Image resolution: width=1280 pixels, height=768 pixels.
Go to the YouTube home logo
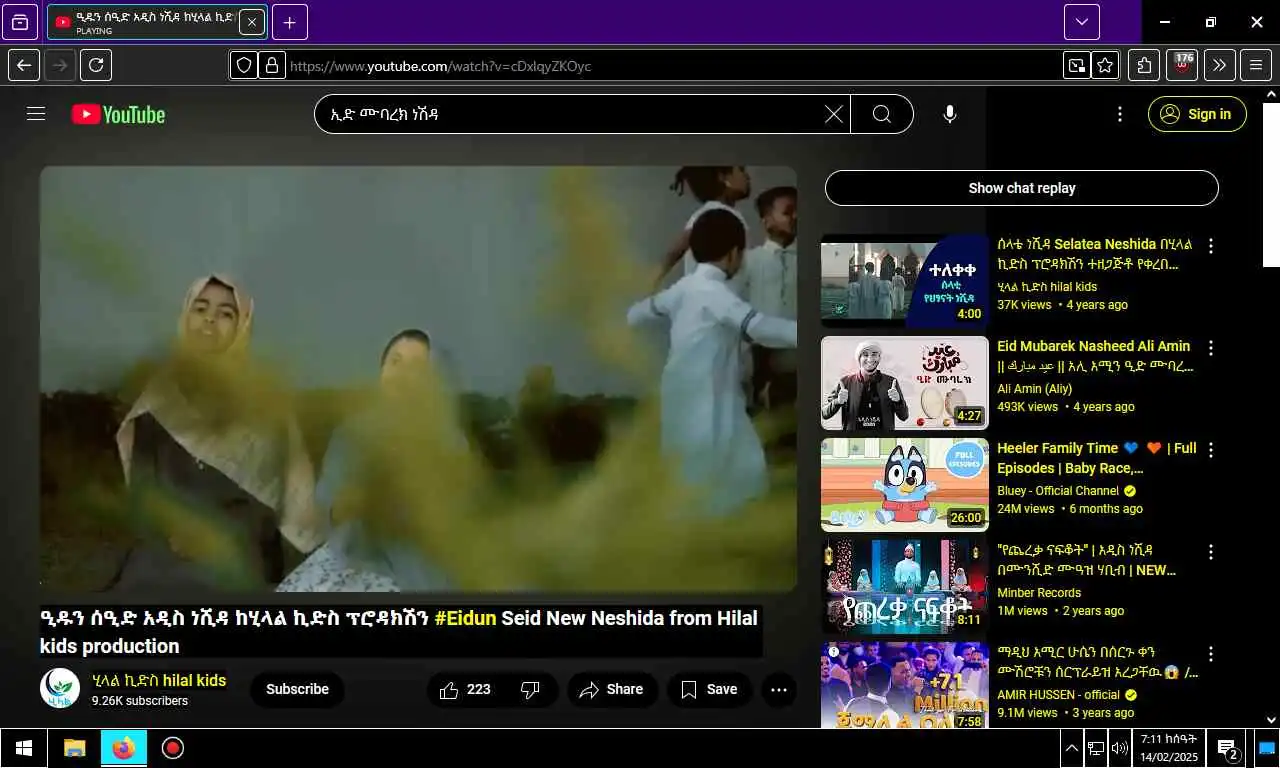[118, 114]
